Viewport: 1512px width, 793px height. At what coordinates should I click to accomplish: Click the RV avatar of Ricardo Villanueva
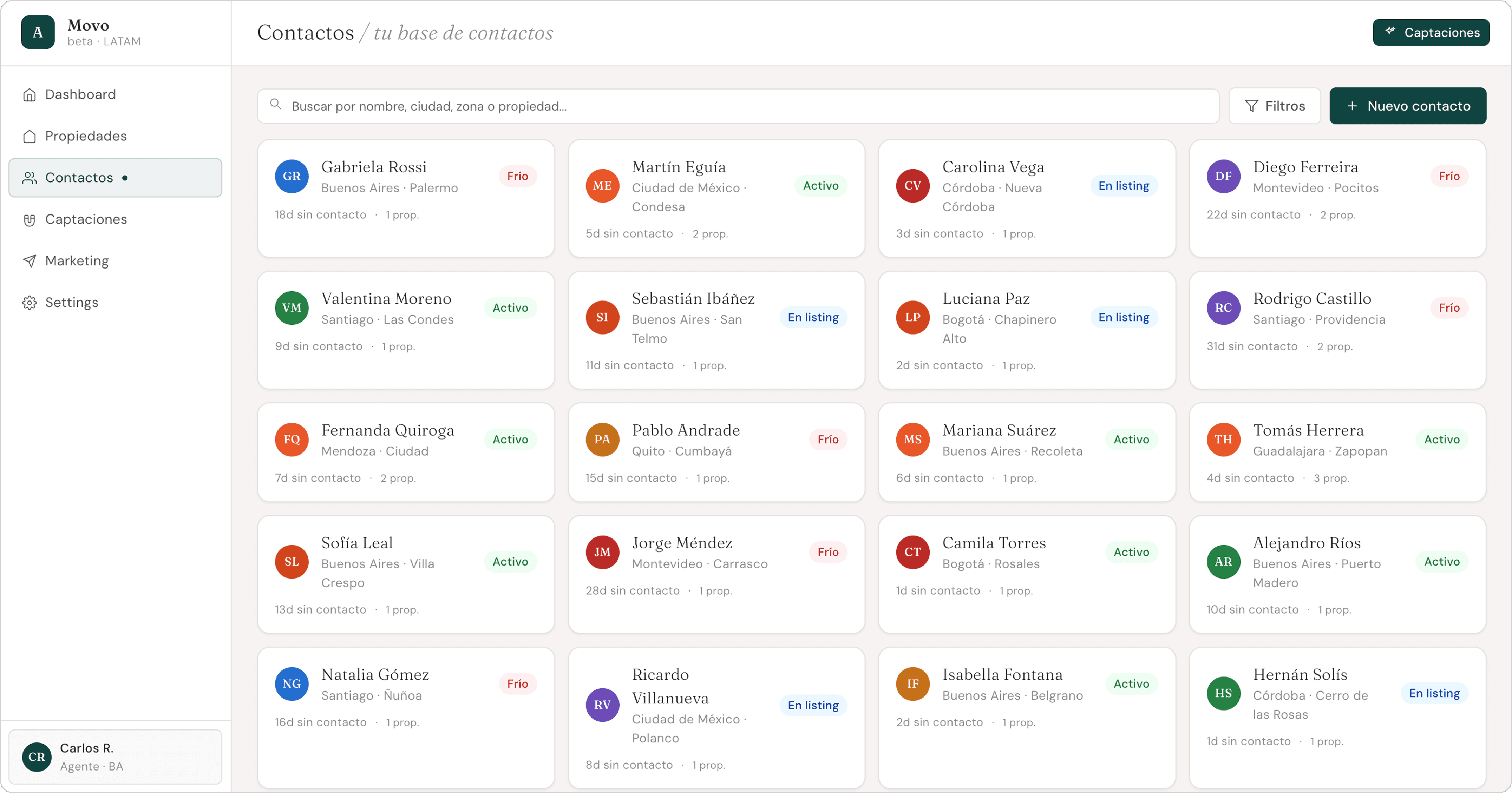602,705
